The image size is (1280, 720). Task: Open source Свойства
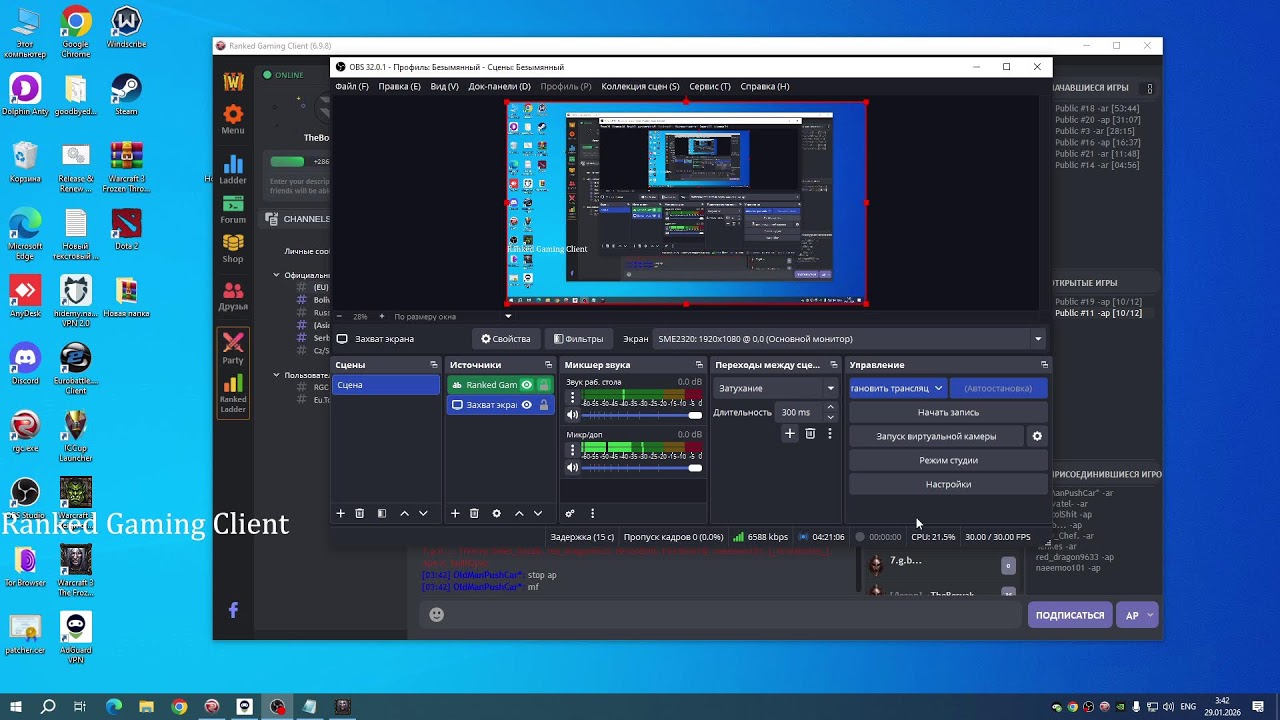[x=506, y=339]
